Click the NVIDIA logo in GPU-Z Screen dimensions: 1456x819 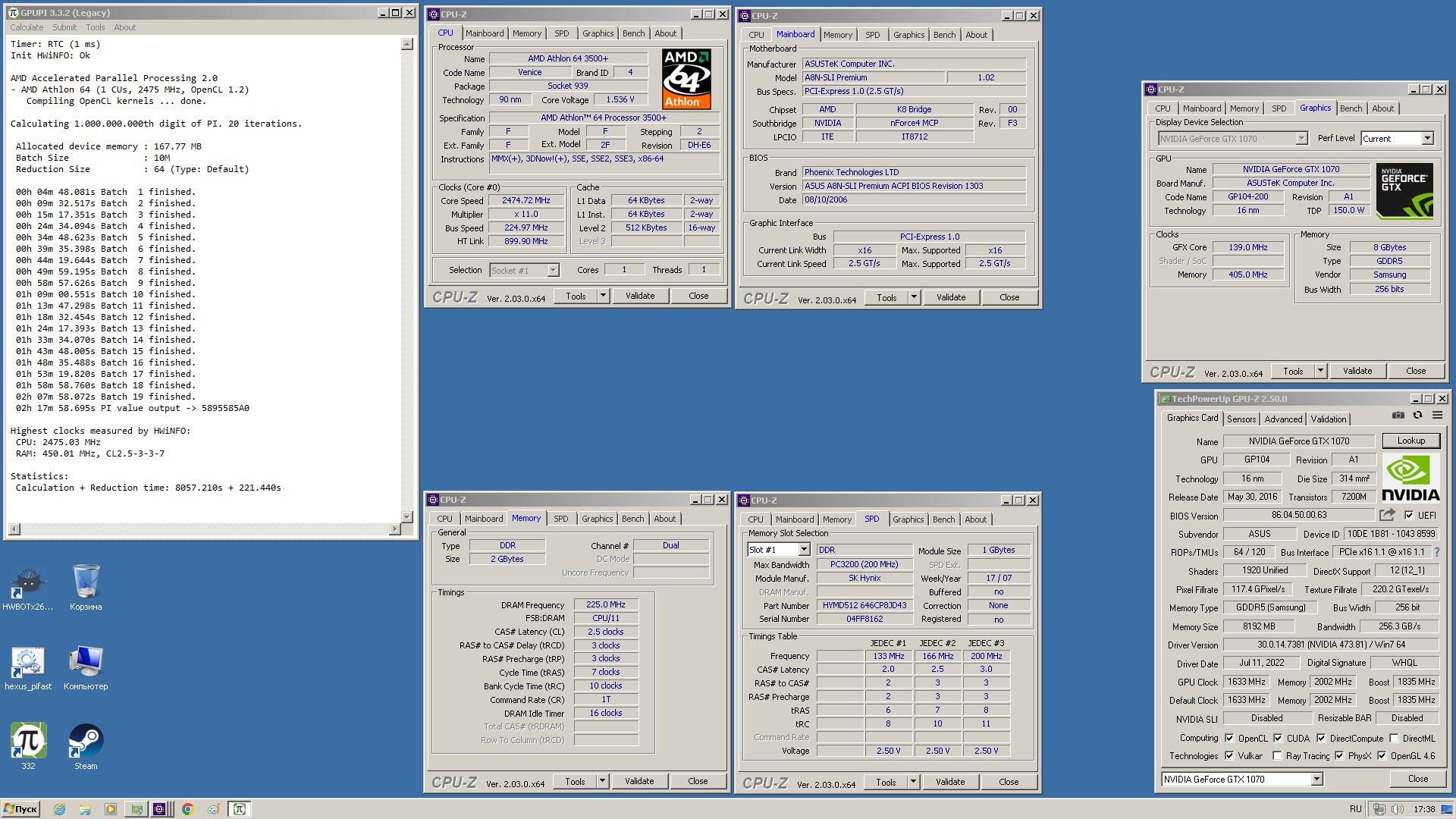click(1410, 479)
